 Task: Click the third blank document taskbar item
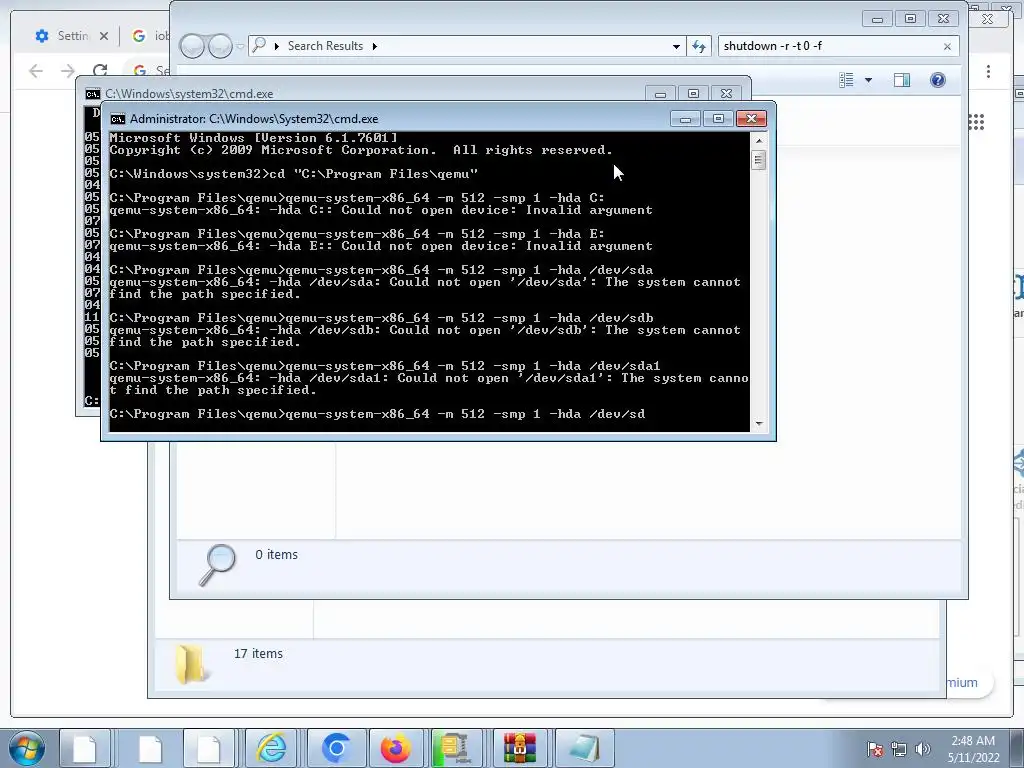click(x=208, y=748)
